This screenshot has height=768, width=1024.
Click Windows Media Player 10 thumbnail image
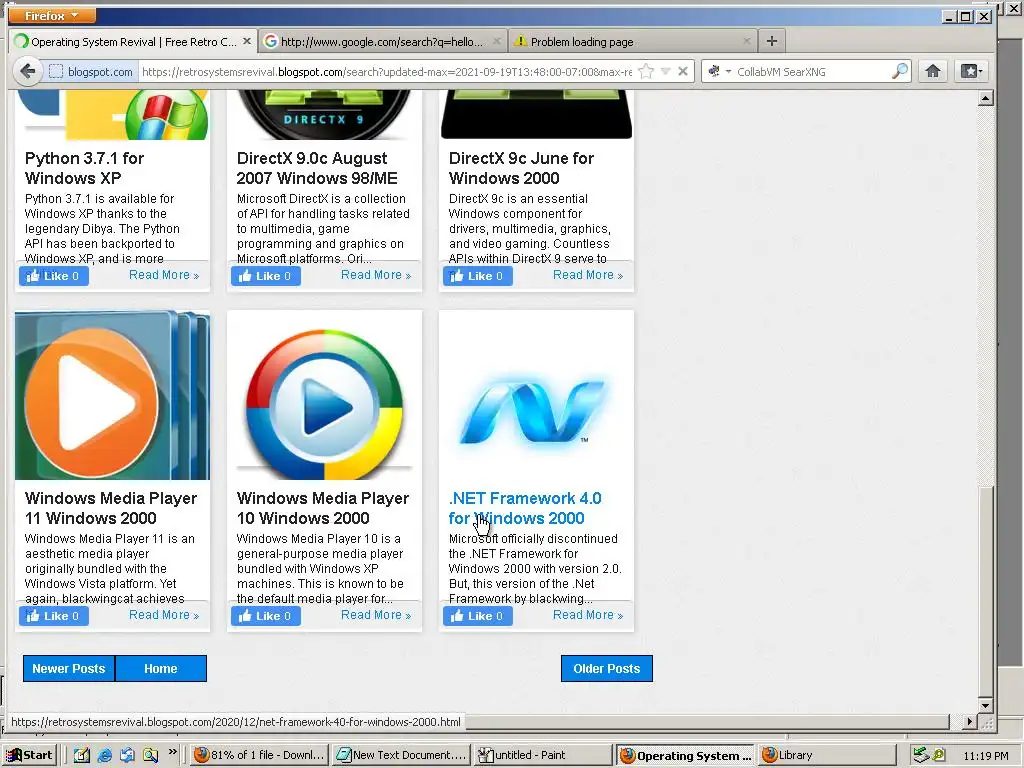[325, 396]
